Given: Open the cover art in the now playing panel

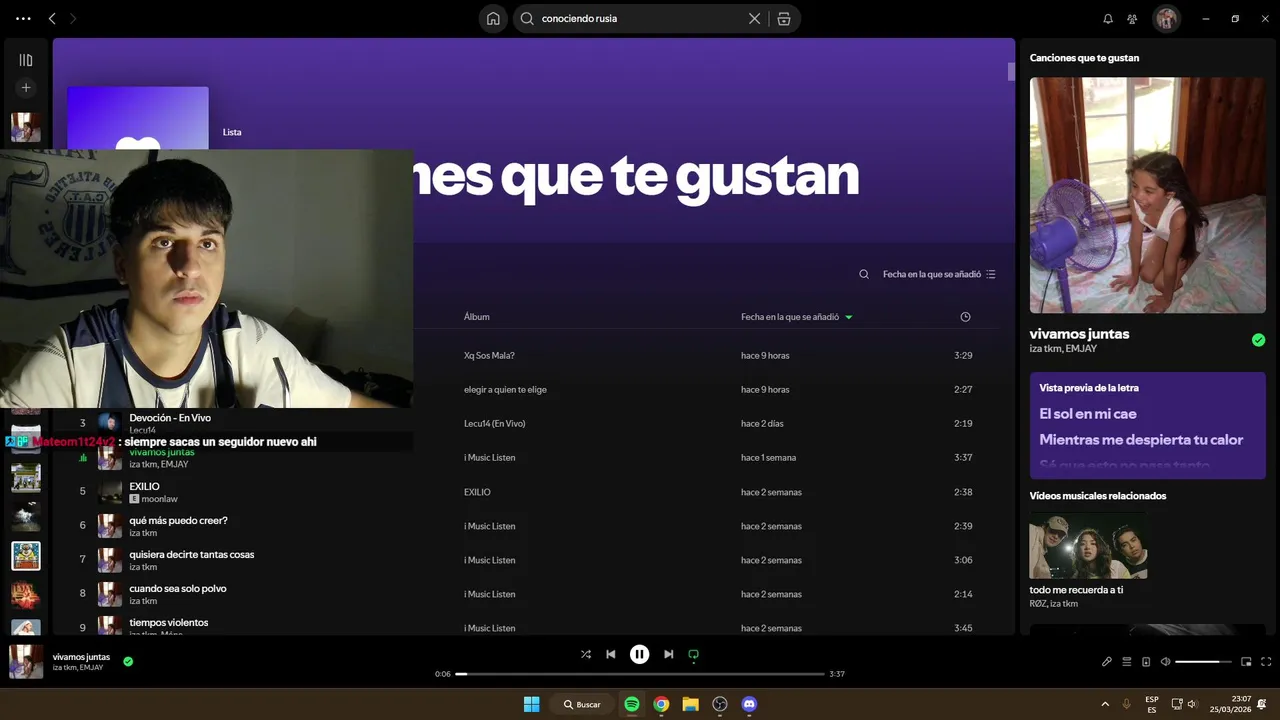Looking at the screenshot, I should [1147, 195].
